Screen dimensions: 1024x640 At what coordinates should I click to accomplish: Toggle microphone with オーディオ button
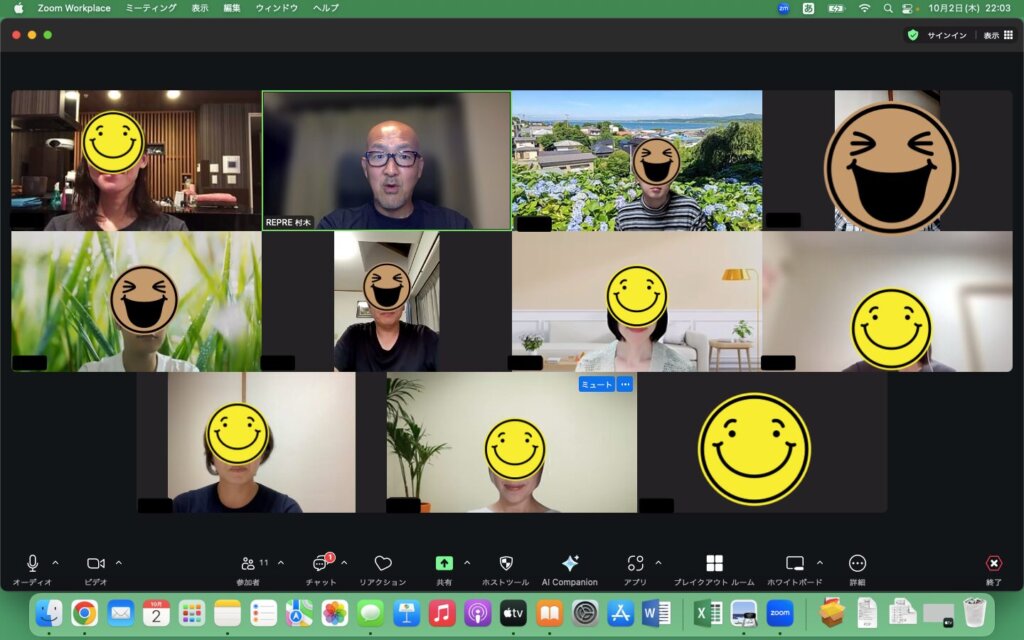coord(32,564)
